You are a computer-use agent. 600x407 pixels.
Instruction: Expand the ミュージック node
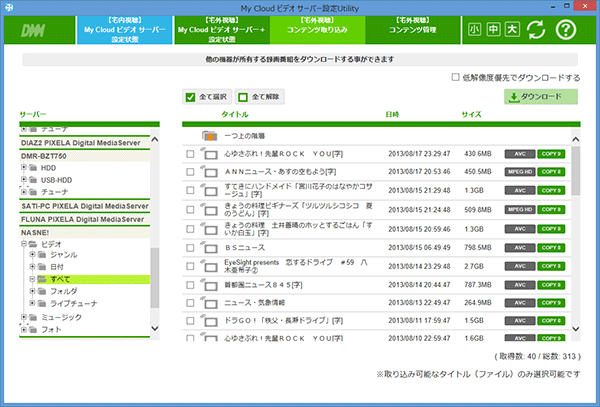pyautogui.click(x=24, y=317)
